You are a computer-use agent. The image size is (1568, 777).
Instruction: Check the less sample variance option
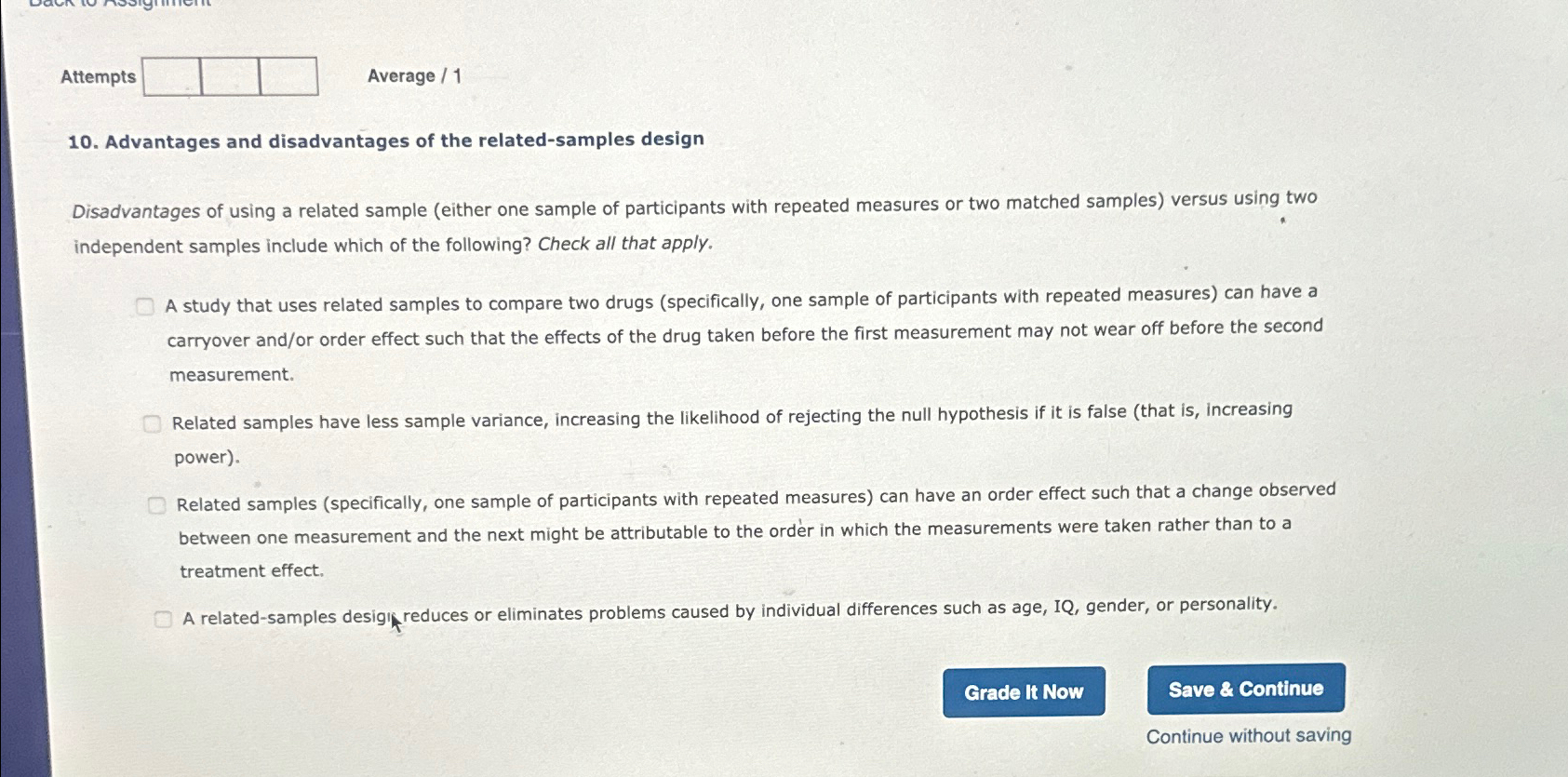coord(152,423)
